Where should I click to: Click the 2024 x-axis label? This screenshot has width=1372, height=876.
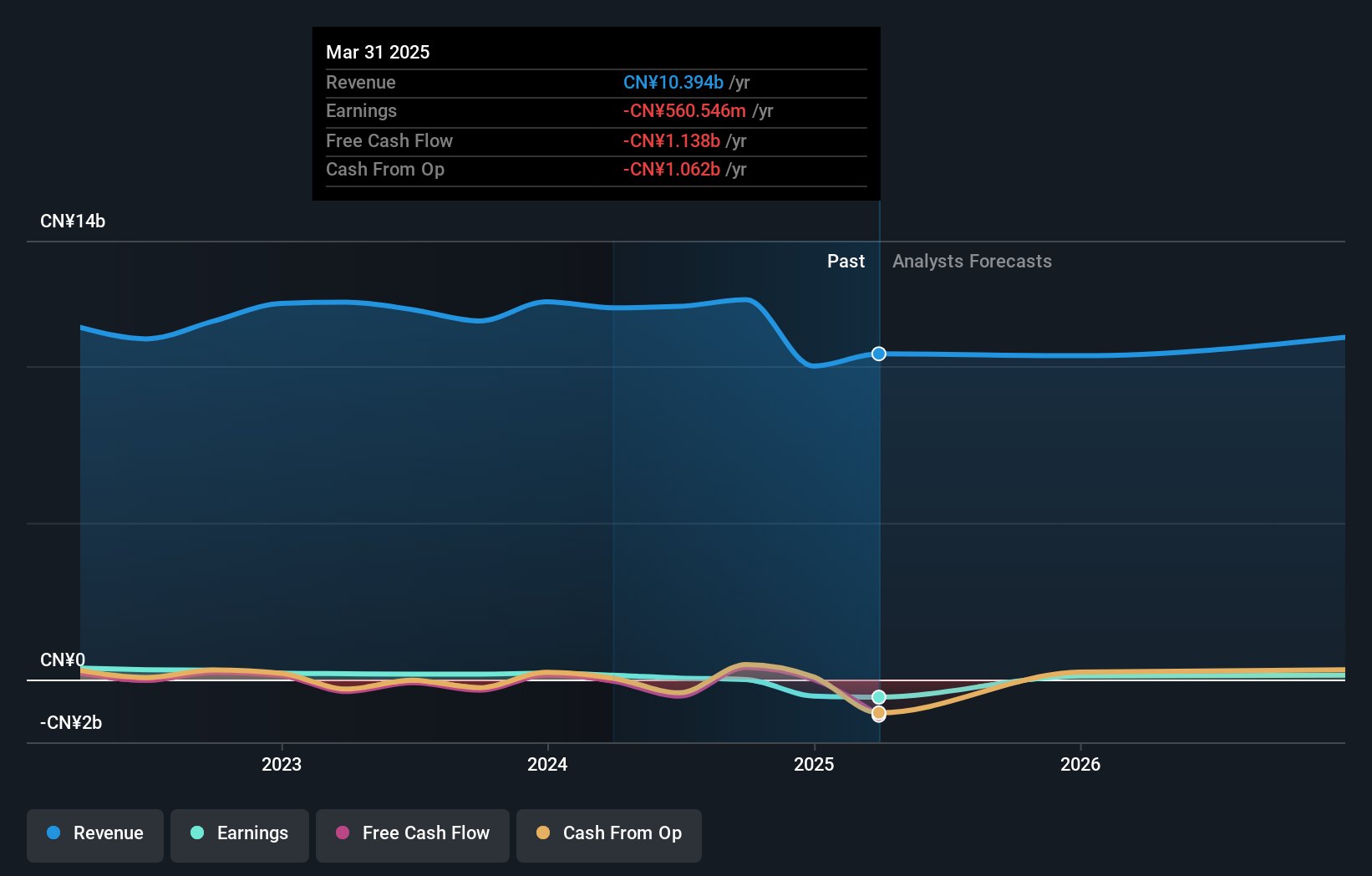point(547,764)
